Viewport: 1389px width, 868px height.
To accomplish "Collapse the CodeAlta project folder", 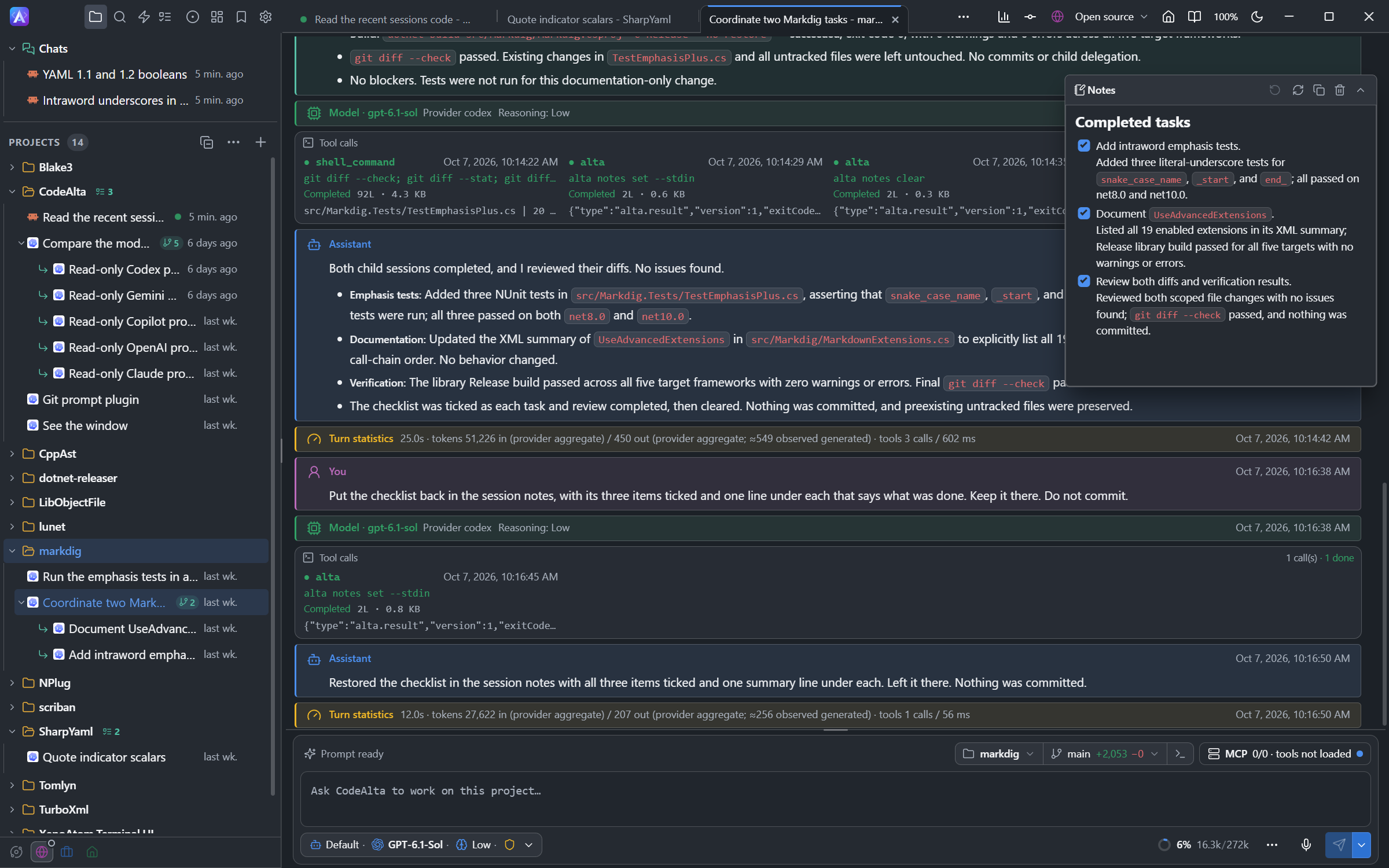I will pyautogui.click(x=12, y=192).
